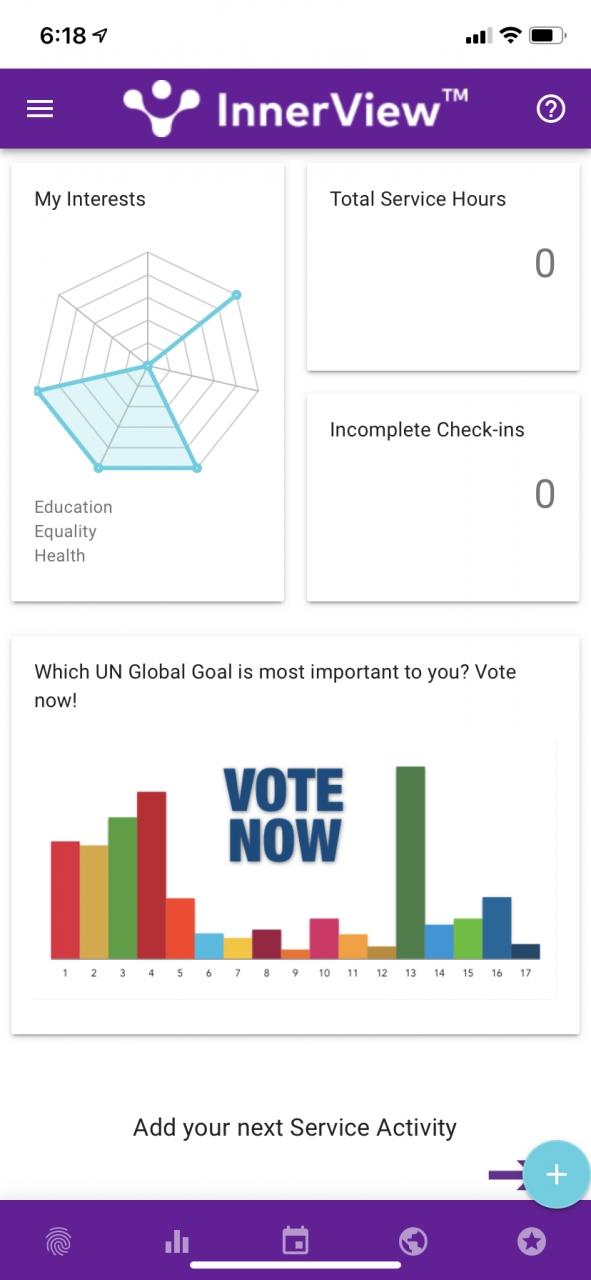Tap the VOTE NOW banner text

coord(286,815)
